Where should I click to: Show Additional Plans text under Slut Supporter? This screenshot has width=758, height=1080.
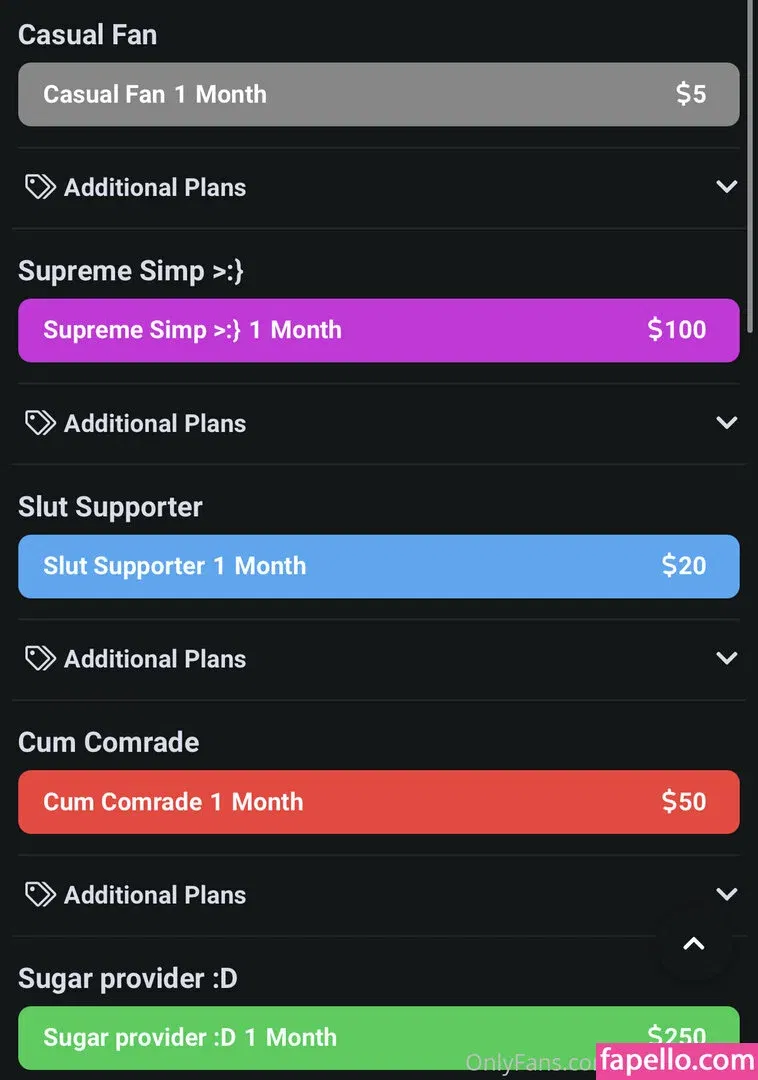[155, 659]
